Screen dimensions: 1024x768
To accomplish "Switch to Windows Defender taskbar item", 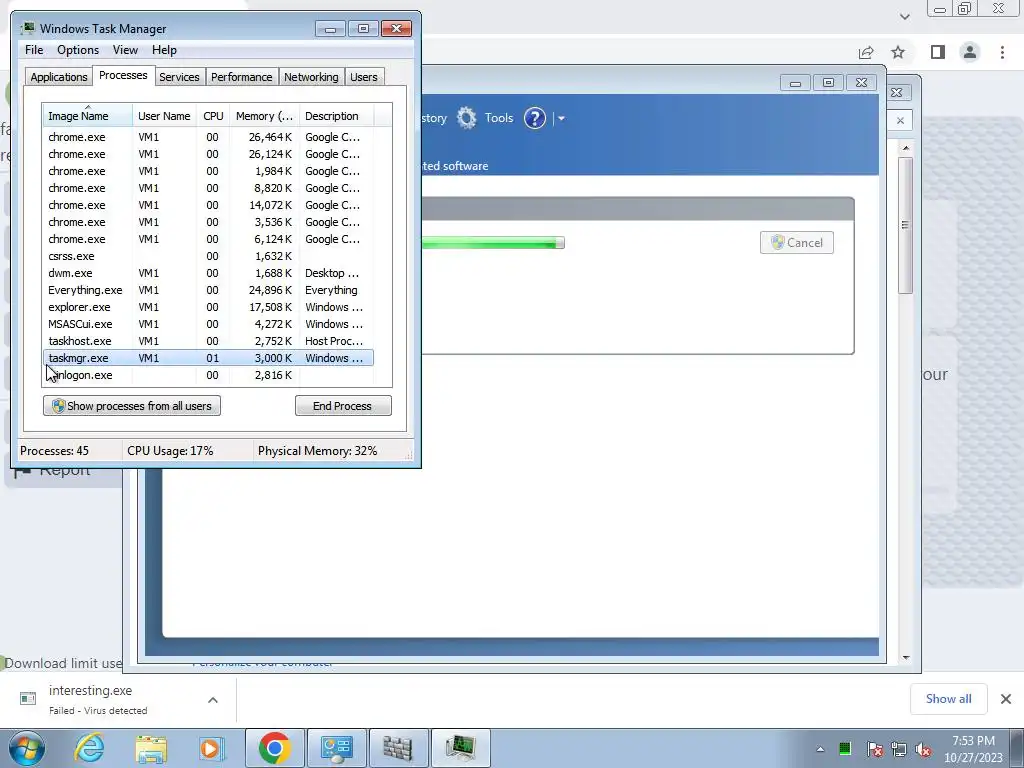I will (398, 748).
